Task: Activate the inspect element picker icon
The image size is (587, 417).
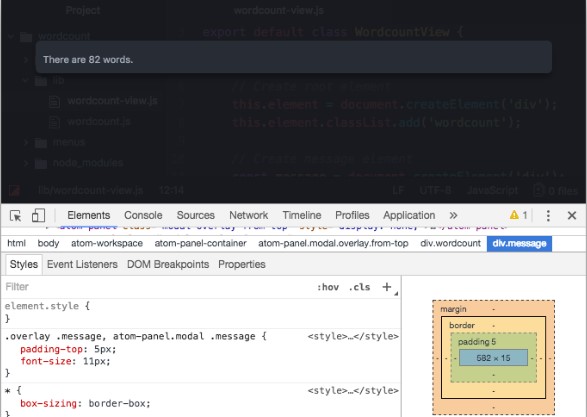Action: click(x=15, y=216)
